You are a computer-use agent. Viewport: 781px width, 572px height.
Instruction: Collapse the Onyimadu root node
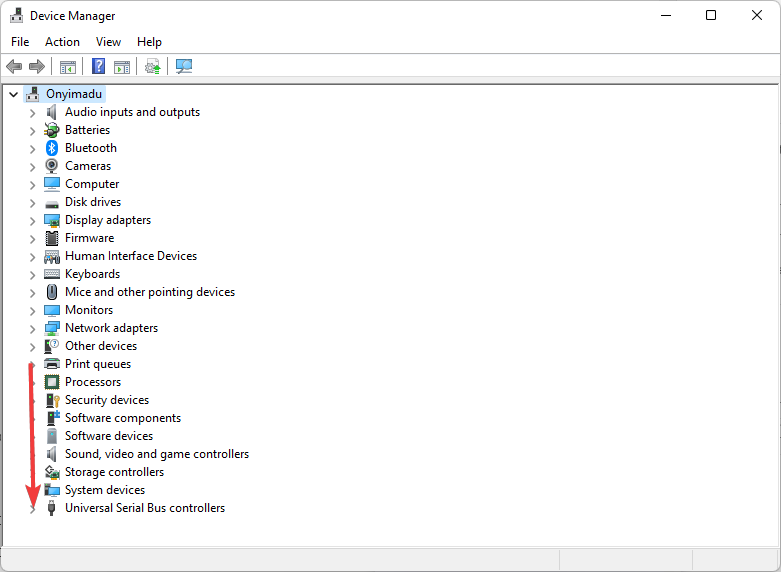(x=13, y=94)
